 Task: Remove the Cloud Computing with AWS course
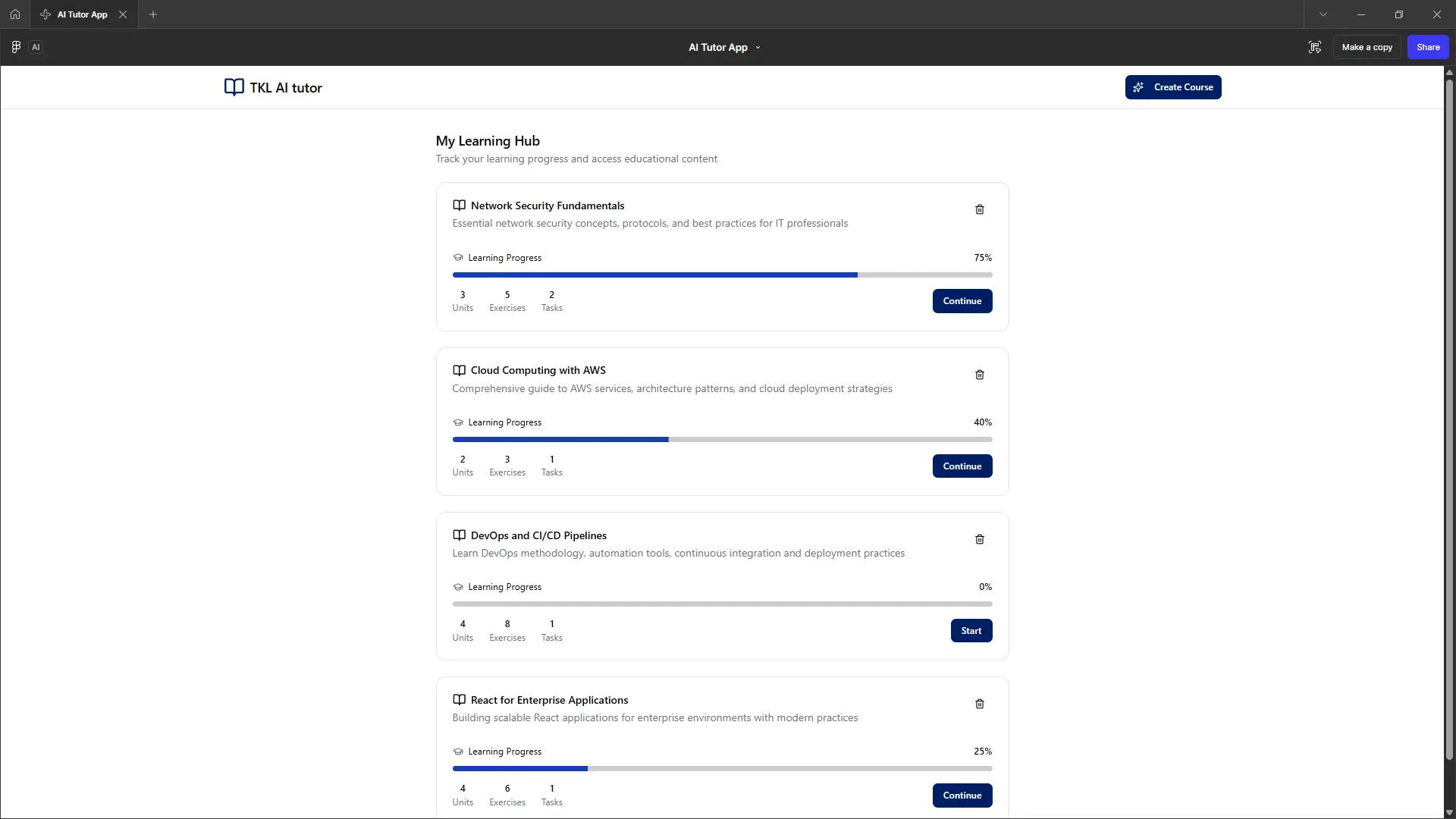(979, 375)
